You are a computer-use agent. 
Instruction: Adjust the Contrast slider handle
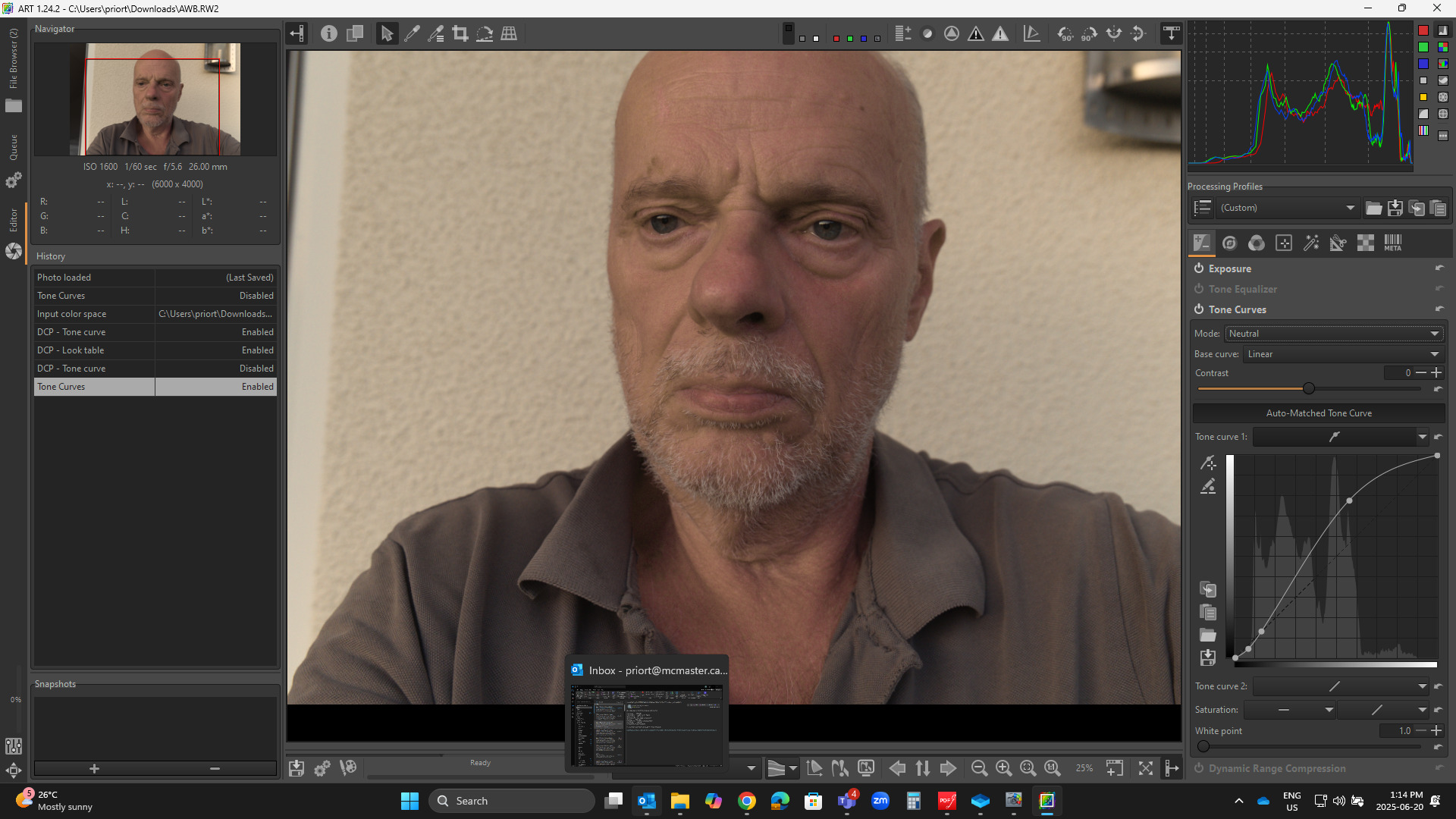1308,388
